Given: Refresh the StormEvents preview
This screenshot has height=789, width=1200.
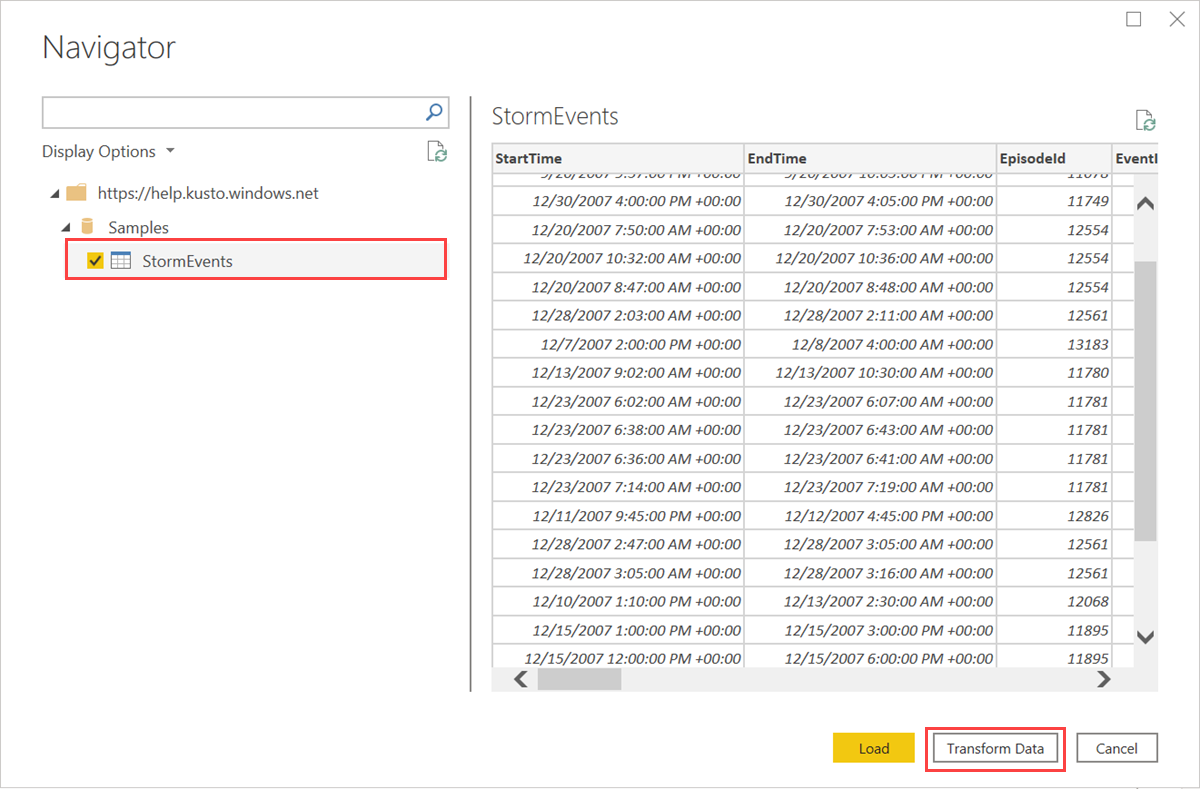Looking at the screenshot, I should pos(1145,121).
